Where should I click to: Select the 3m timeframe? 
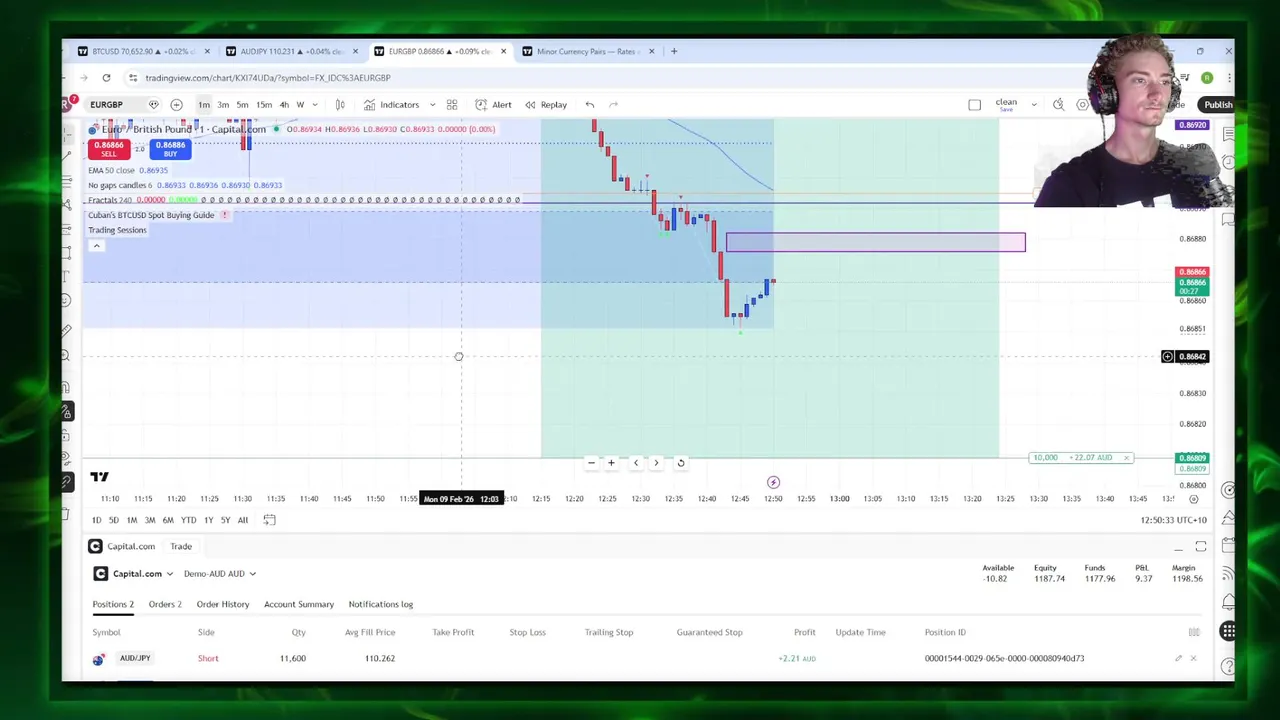tap(223, 104)
